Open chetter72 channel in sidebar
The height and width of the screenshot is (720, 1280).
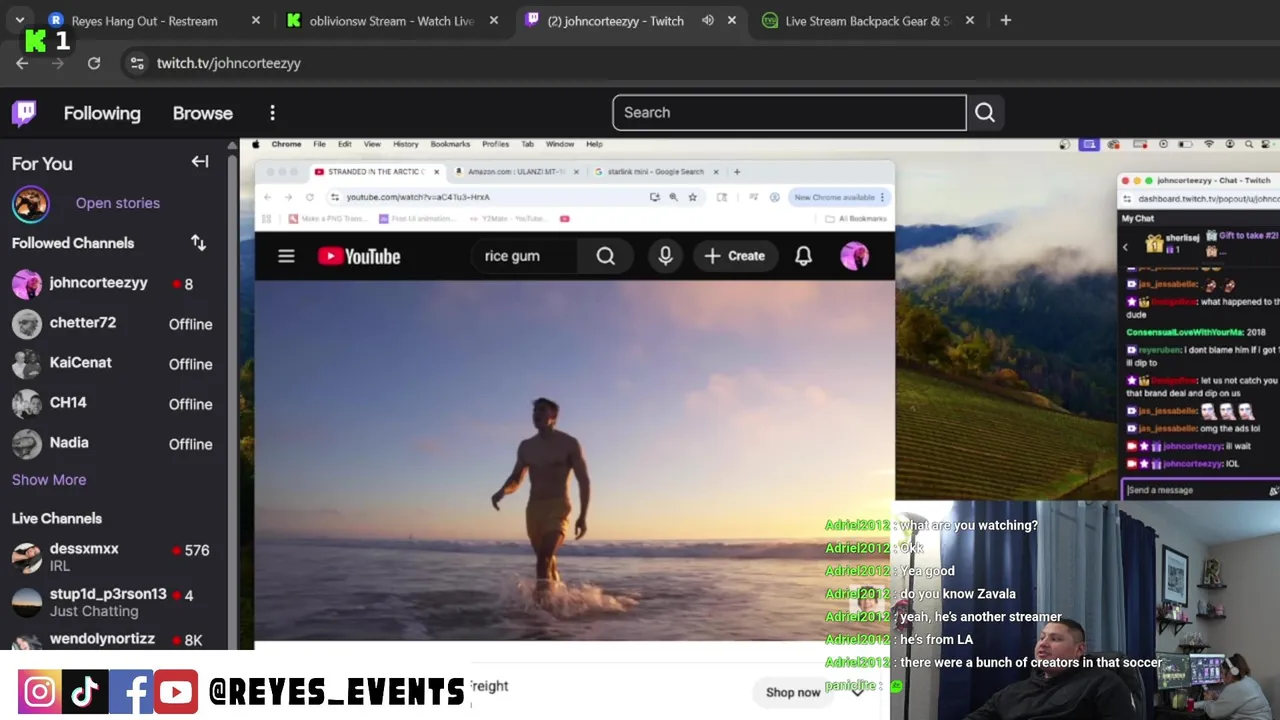coord(112,324)
